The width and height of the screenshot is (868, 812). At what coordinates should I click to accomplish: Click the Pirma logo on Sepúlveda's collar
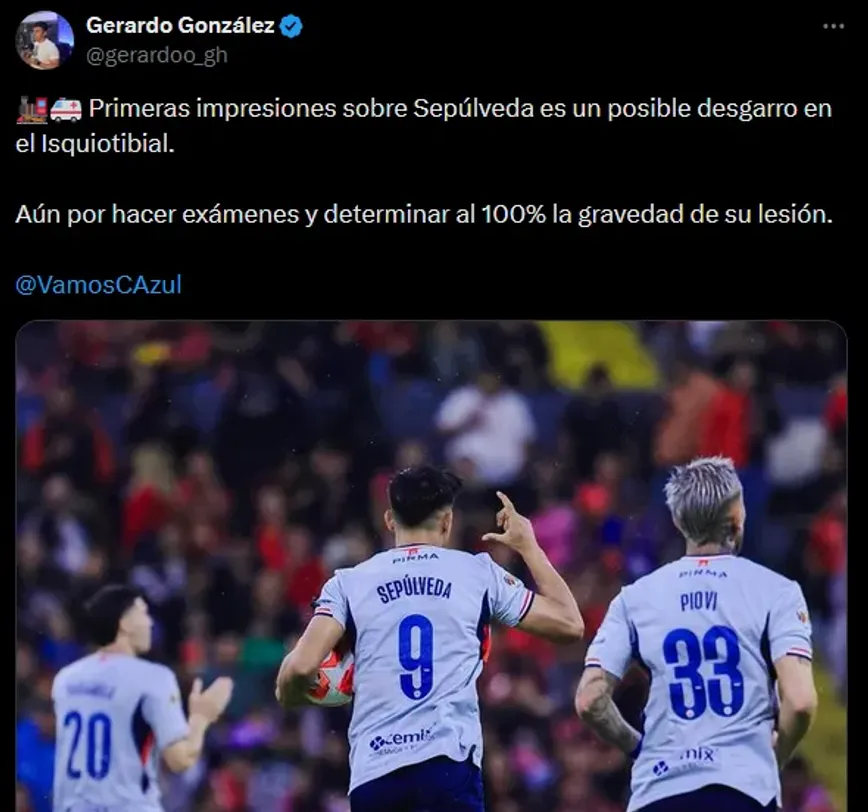[415, 557]
